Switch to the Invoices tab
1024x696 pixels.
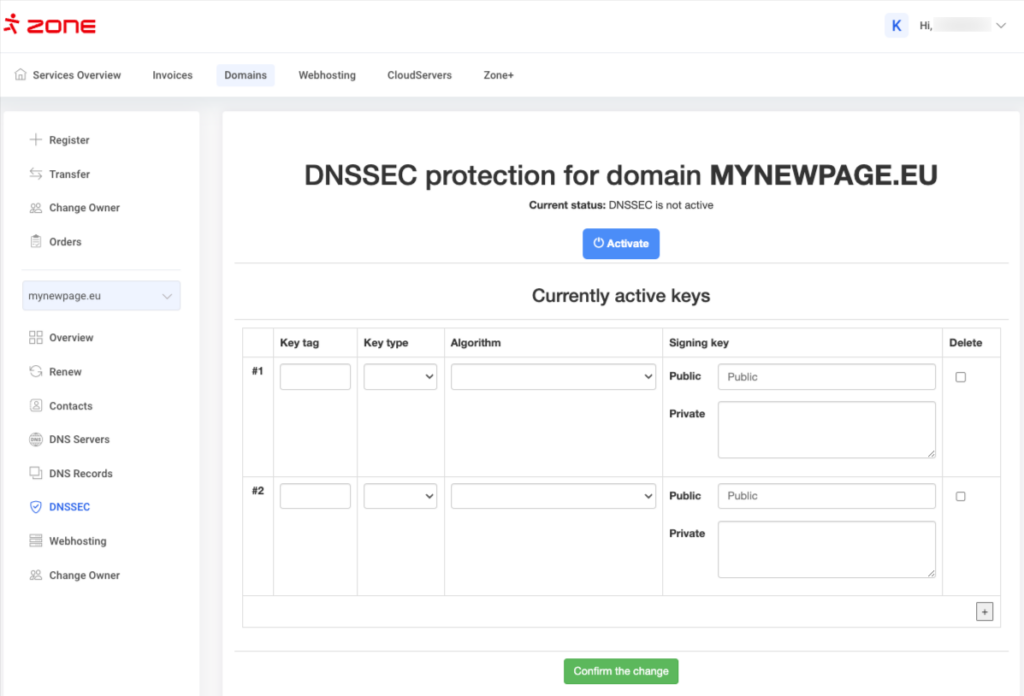click(x=172, y=75)
